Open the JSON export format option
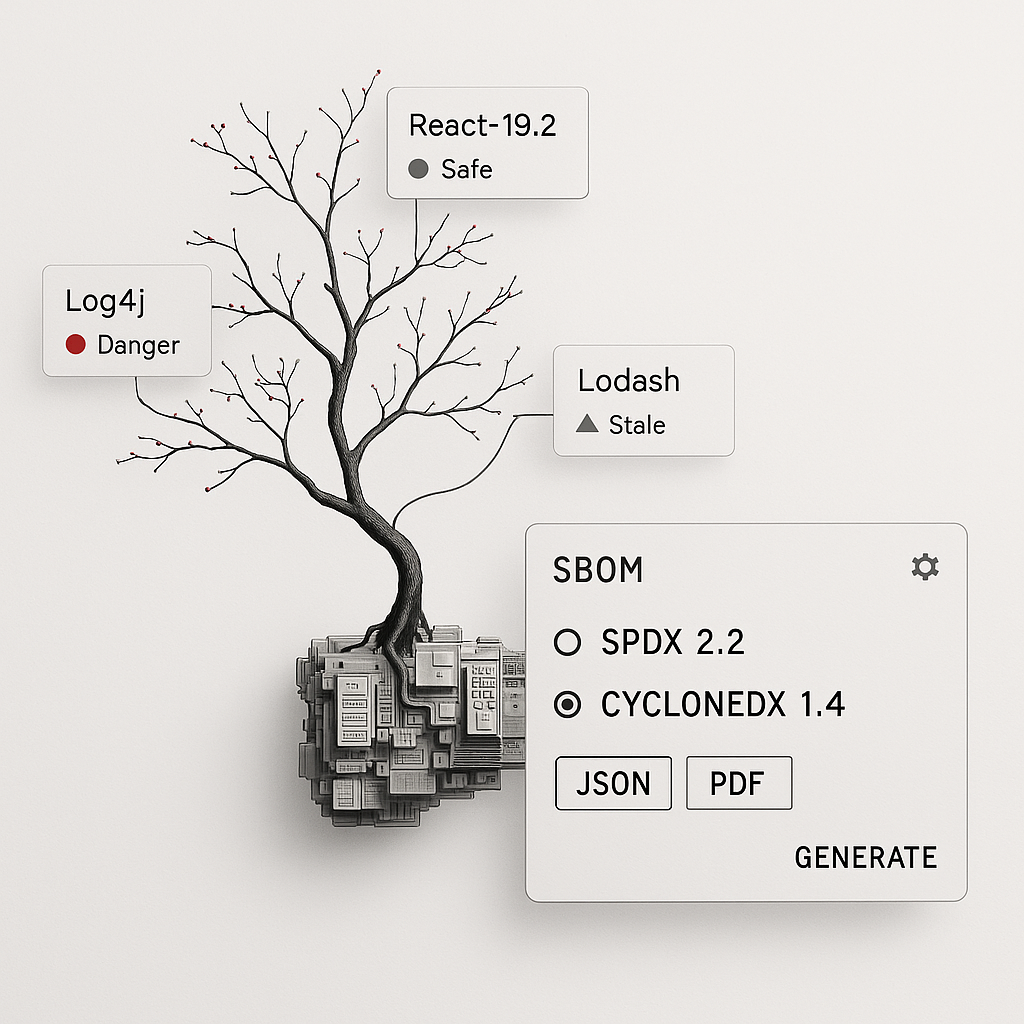1024x1024 pixels. [x=613, y=783]
